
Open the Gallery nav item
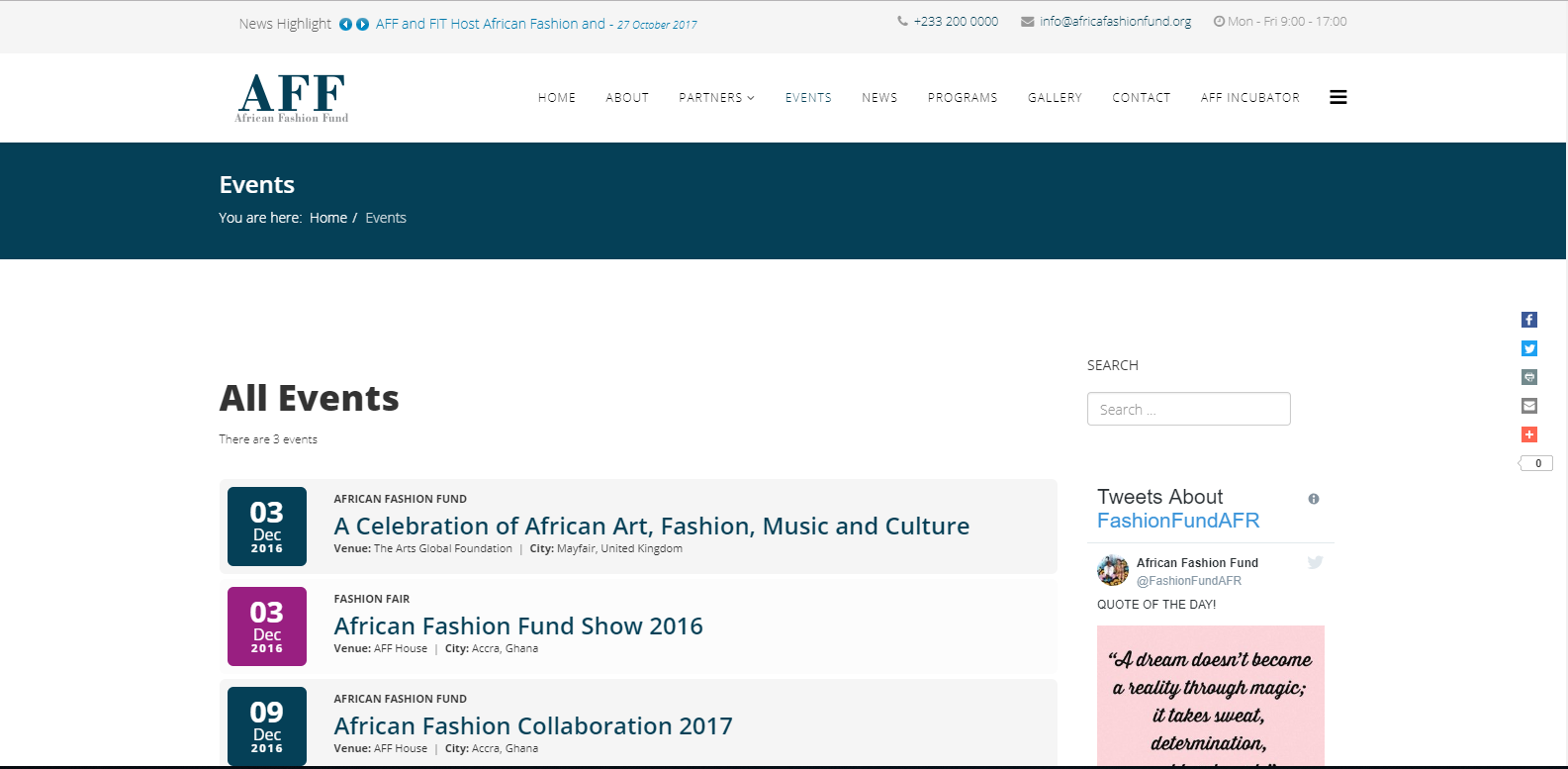tap(1055, 97)
